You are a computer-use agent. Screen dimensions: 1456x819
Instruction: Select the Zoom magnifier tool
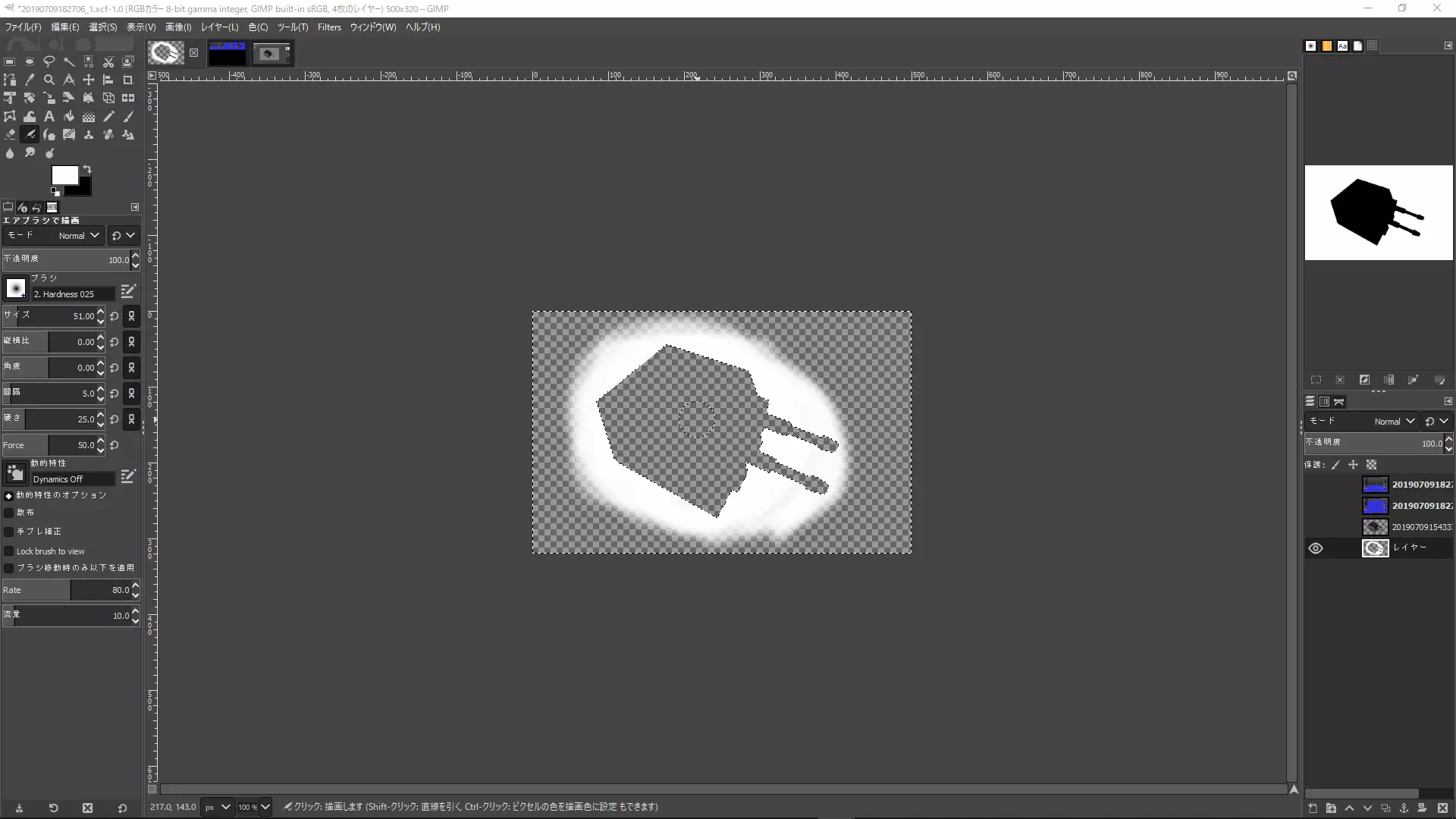point(49,80)
